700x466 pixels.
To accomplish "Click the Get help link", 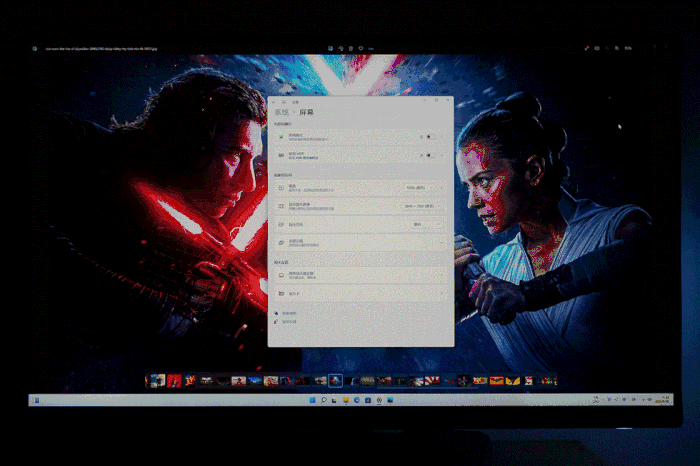I will click(x=289, y=313).
